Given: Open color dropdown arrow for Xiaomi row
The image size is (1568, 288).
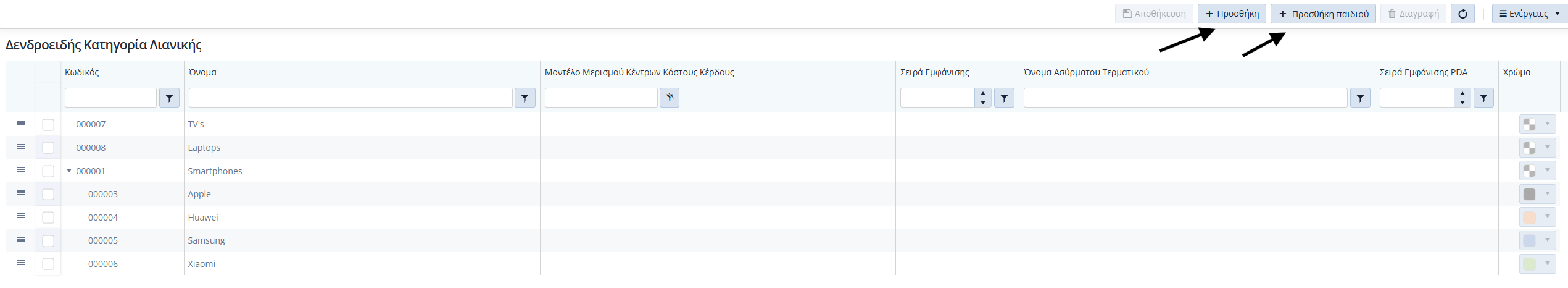Looking at the screenshot, I should [x=1548, y=264].
